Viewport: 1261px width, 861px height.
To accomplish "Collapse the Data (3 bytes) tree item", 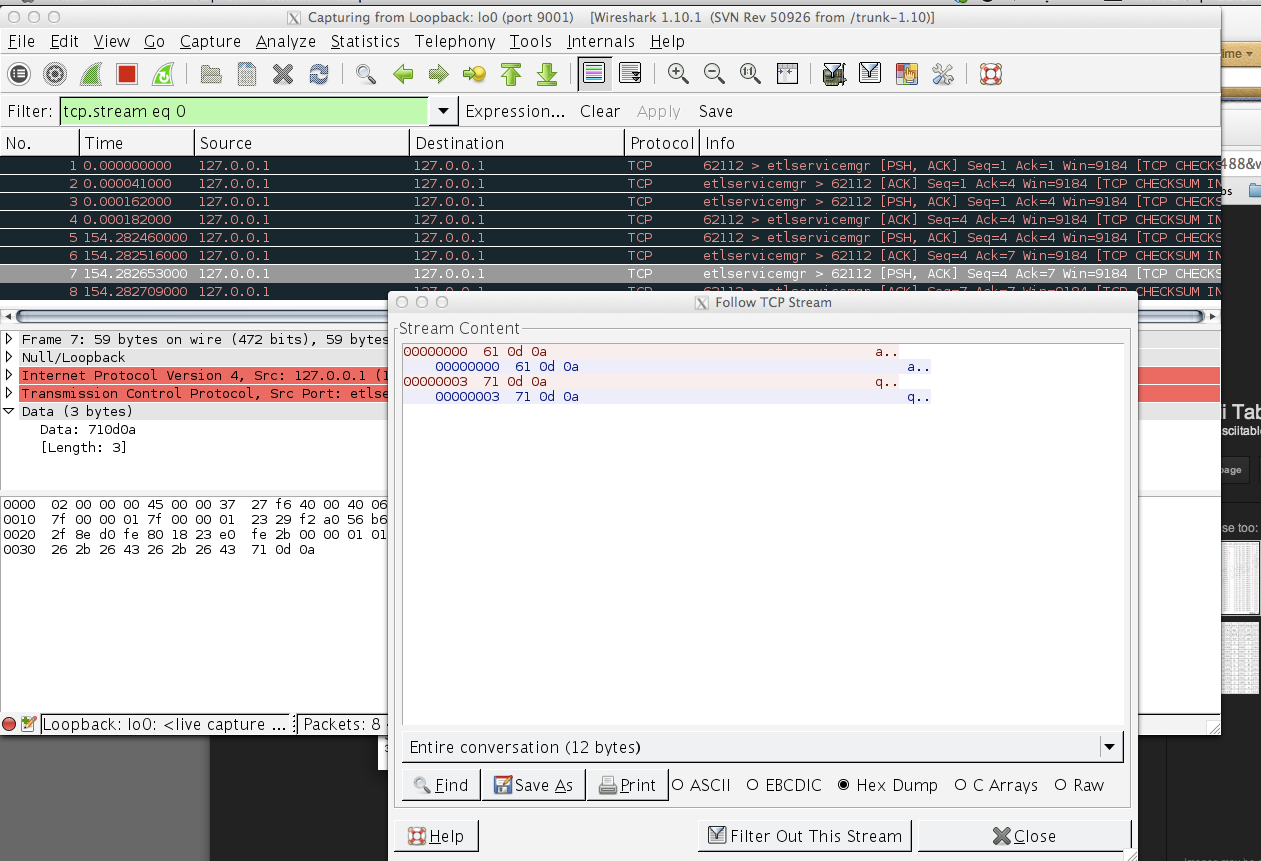I will (10, 411).
